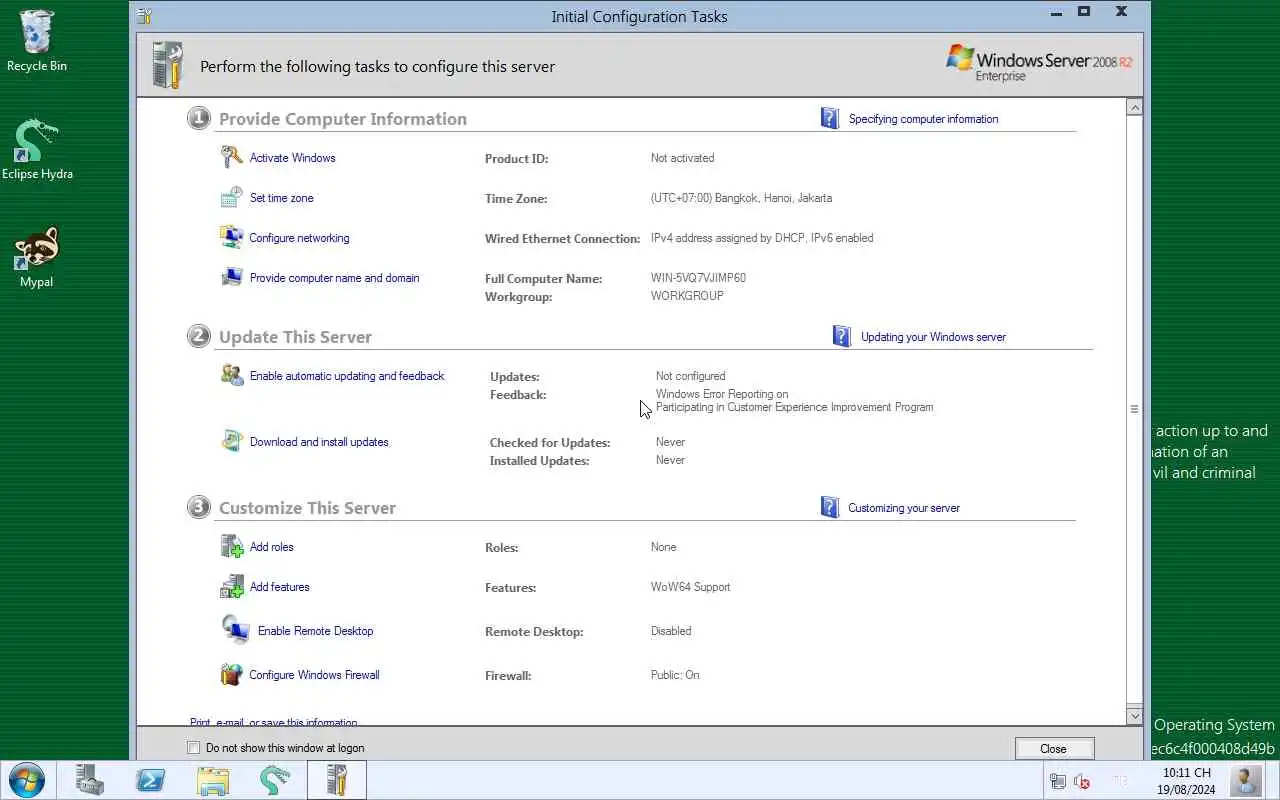Click the user picture at taskbar end
This screenshot has width=1280, height=800.
(1246, 780)
